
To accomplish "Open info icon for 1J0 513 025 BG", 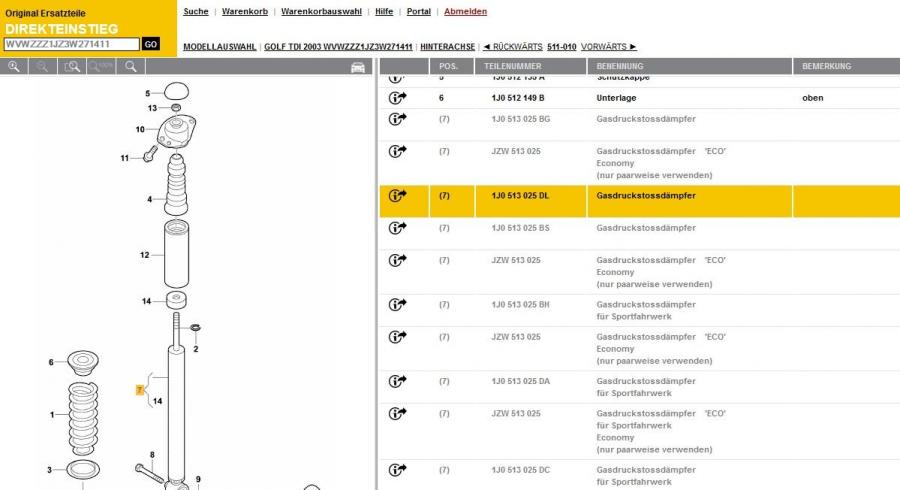I will 397,119.
